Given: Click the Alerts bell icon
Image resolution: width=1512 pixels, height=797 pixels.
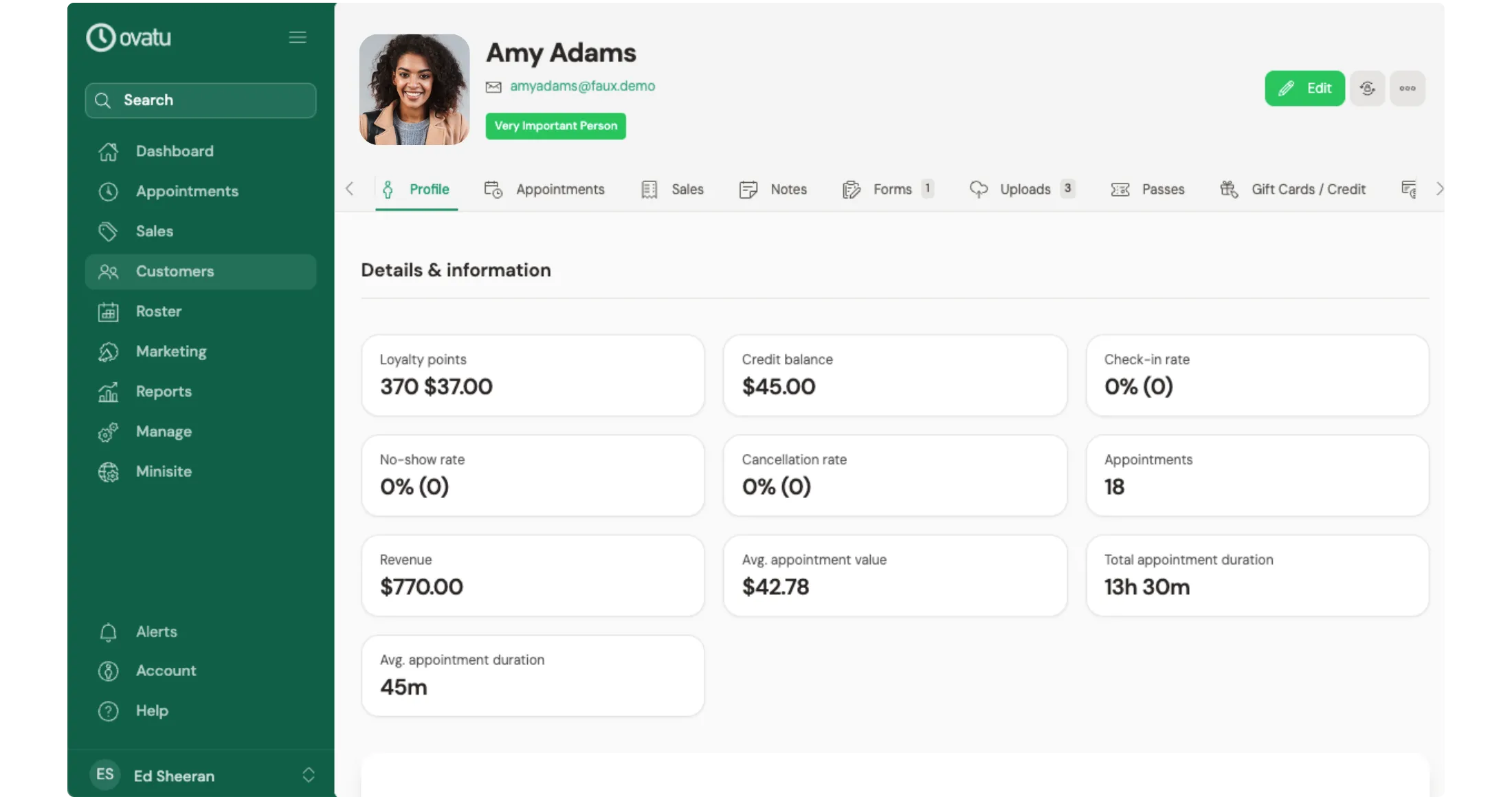Looking at the screenshot, I should pyautogui.click(x=108, y=631).
